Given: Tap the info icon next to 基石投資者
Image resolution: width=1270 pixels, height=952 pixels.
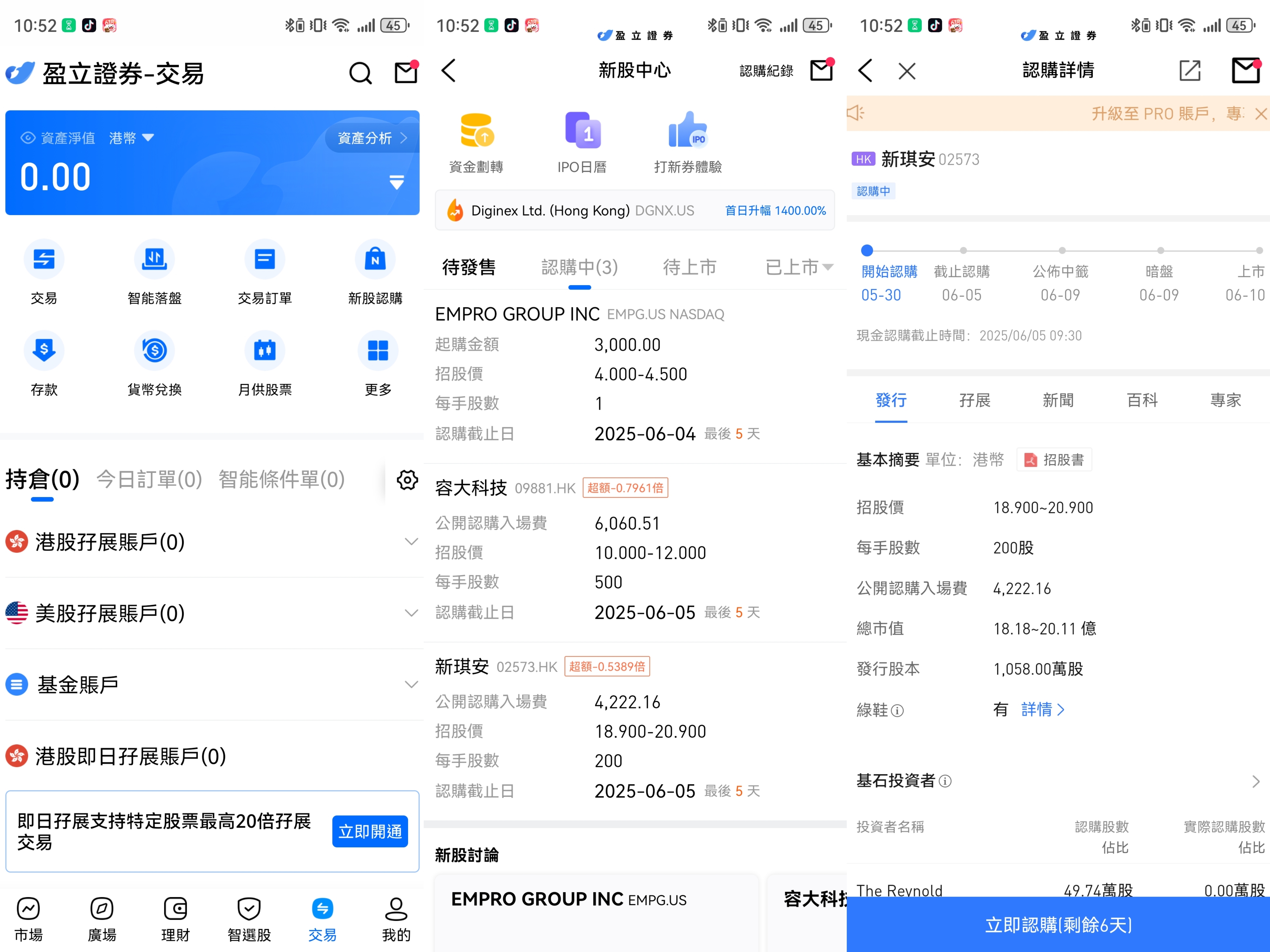Looking at the screenshot, I should click(x=945, y=781).
